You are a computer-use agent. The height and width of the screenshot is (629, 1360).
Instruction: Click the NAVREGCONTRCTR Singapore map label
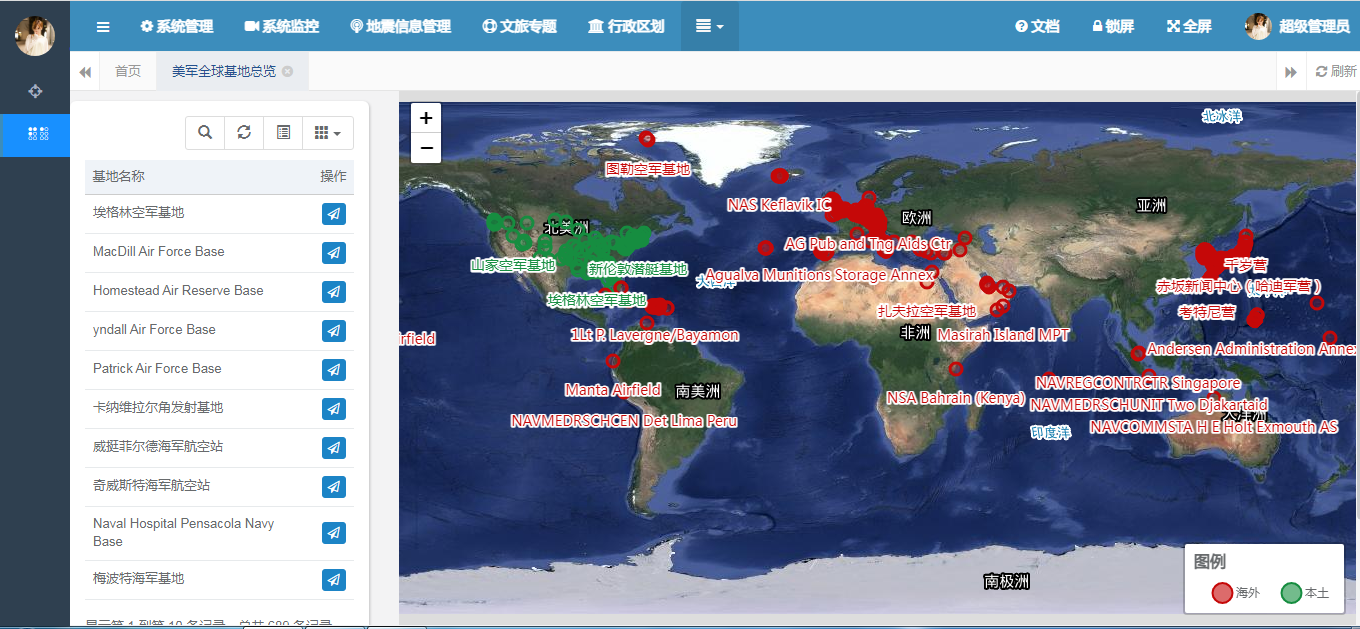coord(1138,383)
